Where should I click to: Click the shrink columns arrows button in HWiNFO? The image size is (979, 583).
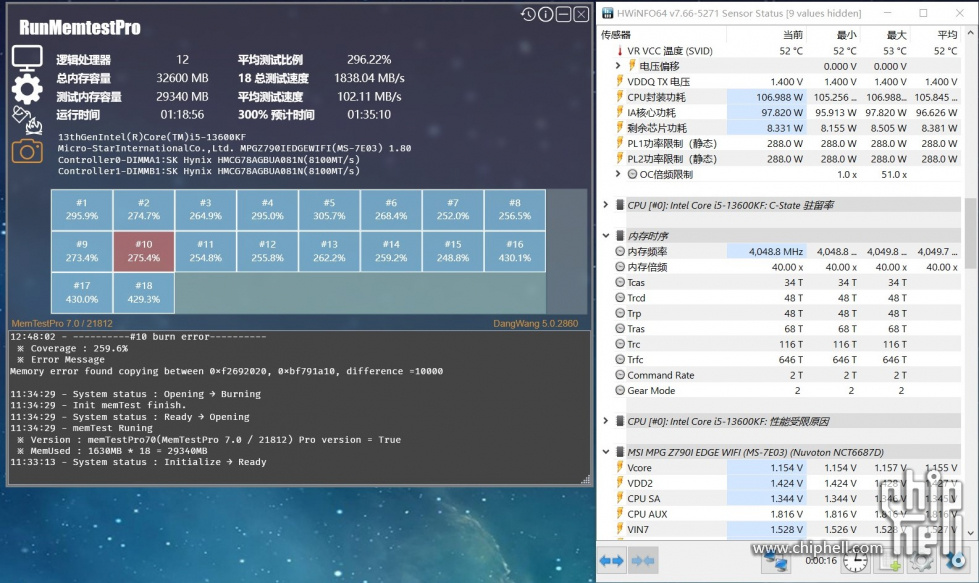(x=643, y=561)
